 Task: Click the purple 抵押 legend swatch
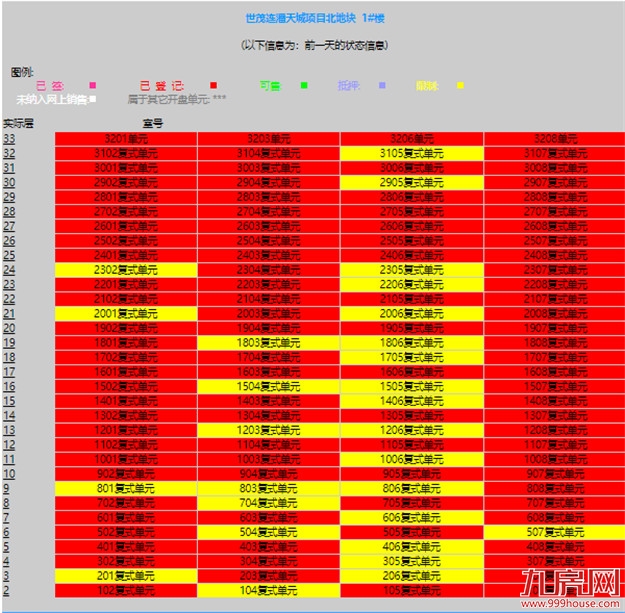pos(382,86)
